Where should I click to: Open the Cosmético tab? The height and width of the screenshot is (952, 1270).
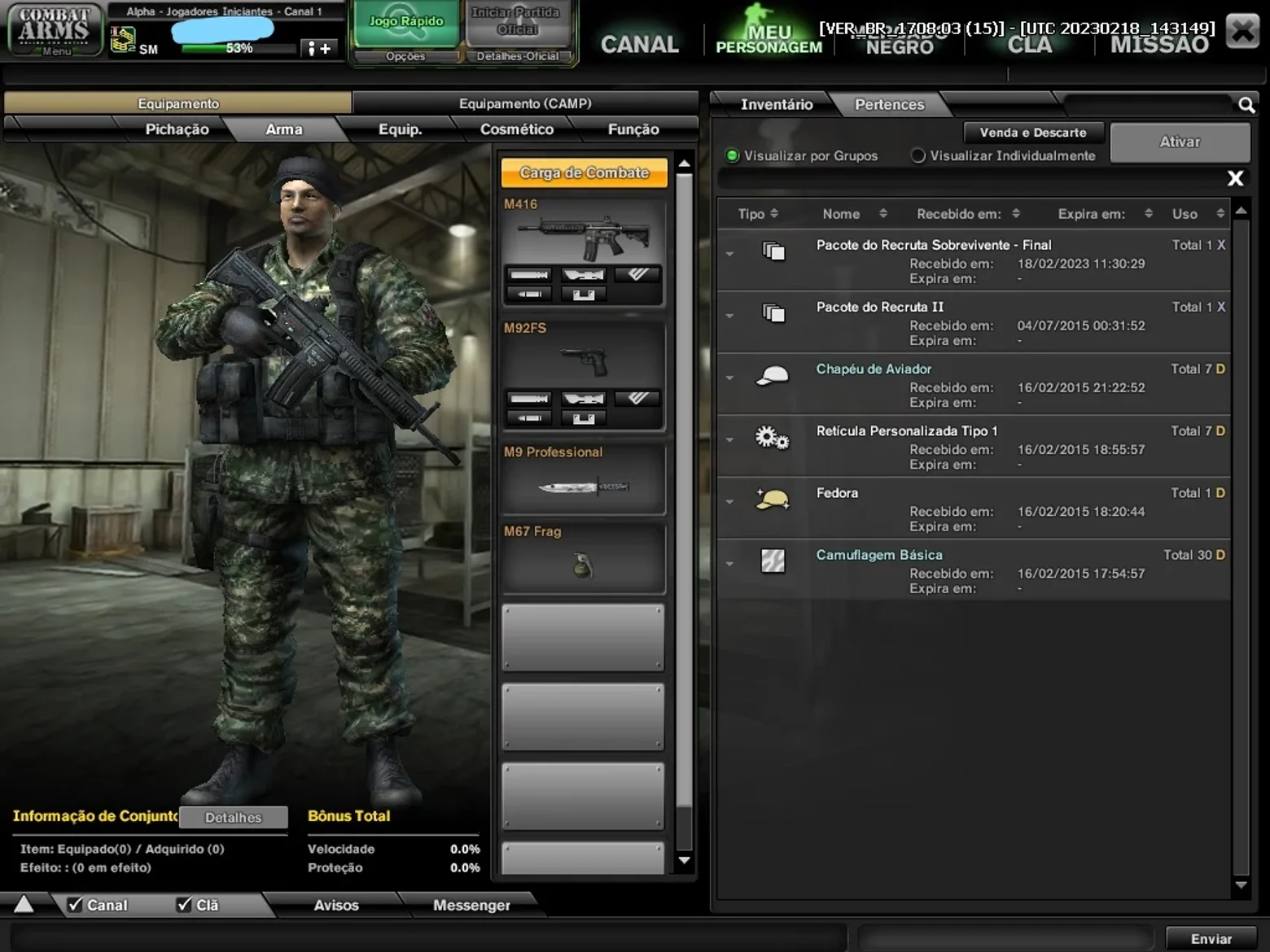point(516,129)
